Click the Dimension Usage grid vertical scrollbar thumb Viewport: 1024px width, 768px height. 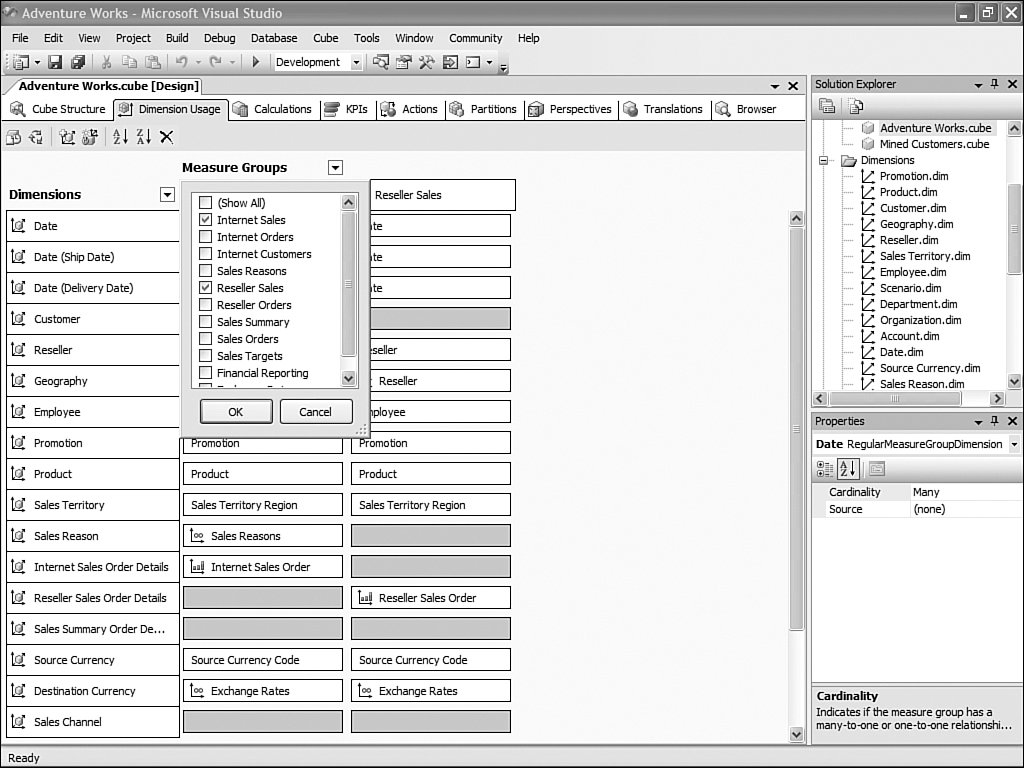[x=796, y=429]
